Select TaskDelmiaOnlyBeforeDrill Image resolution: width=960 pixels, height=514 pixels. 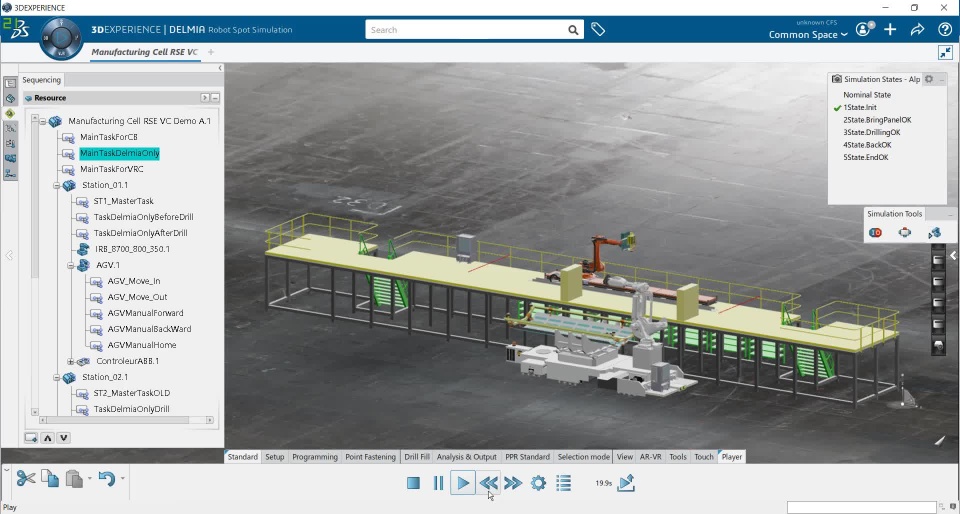tap(143, 217)
